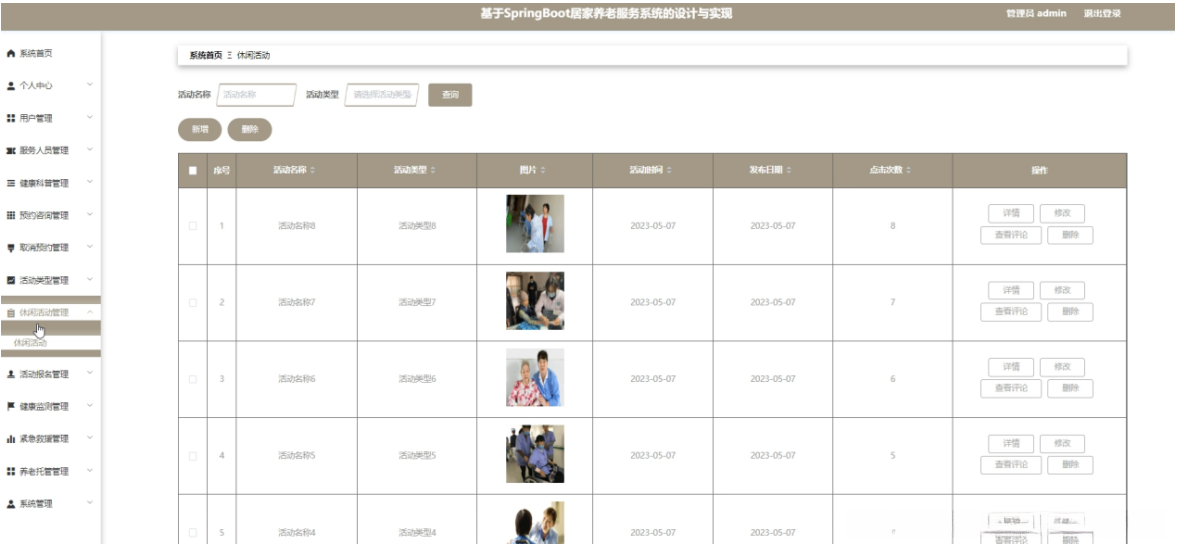Image resolution: width=1179 pixels, height=545 pixels.
Task: Click 退出登录 to log out
Action: (x=1102, y=14)
